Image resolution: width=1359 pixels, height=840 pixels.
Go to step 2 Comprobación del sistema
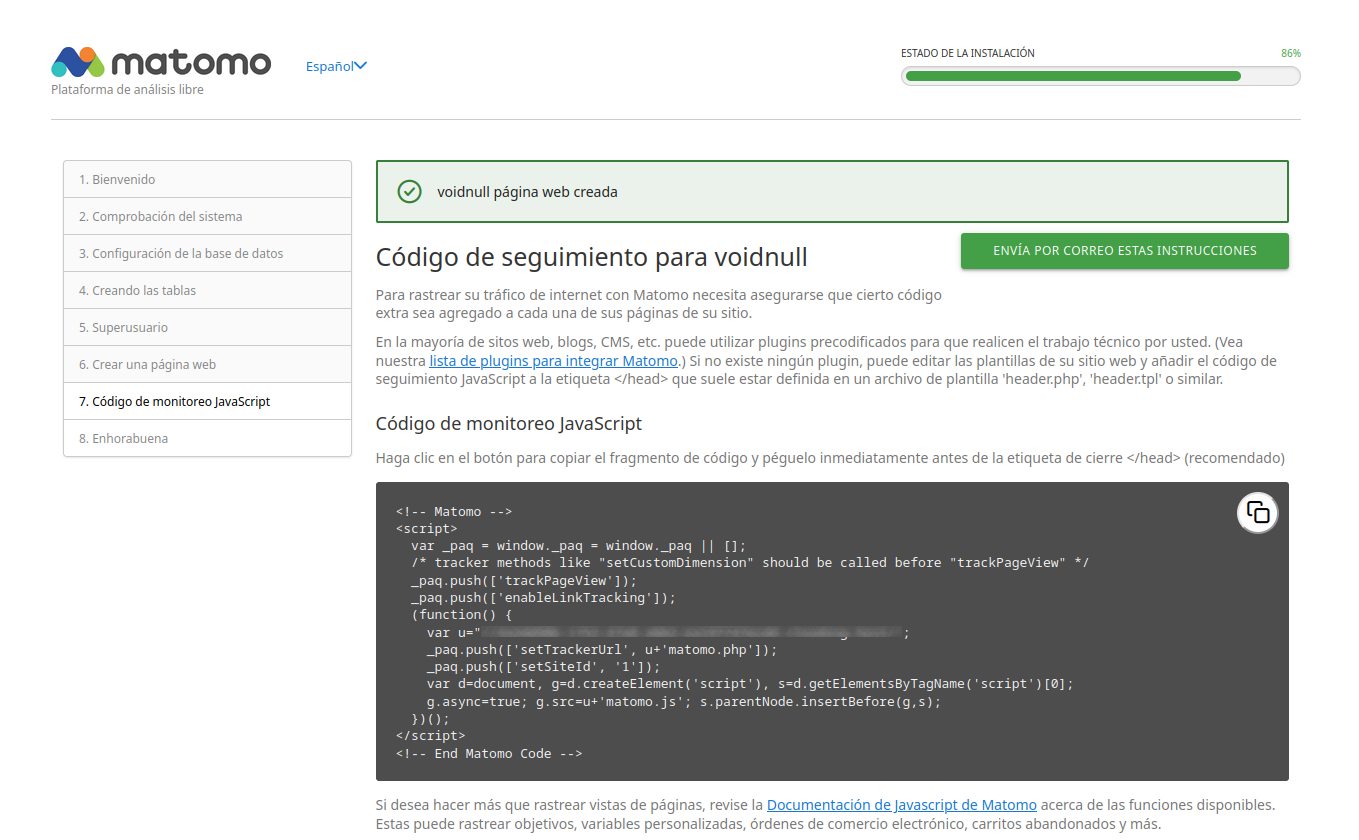click(207, 217)
